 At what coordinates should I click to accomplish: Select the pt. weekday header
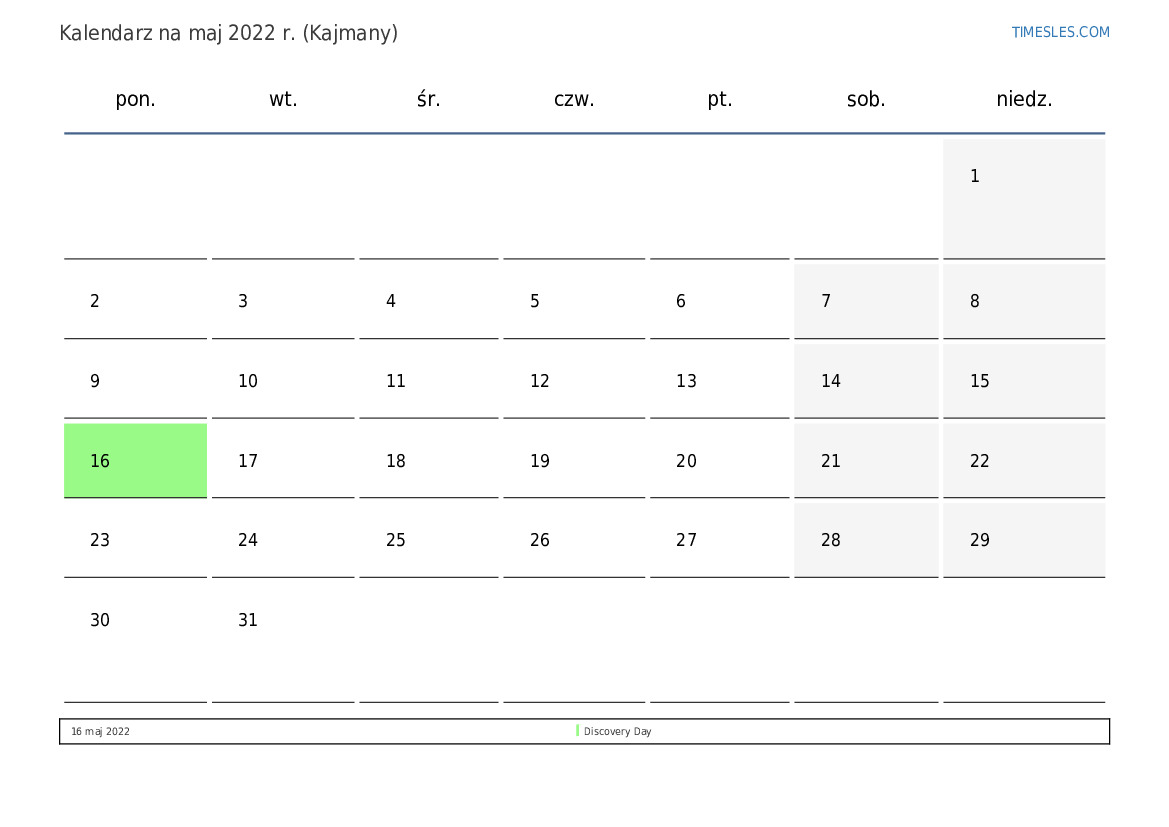(x=719, y=99)
